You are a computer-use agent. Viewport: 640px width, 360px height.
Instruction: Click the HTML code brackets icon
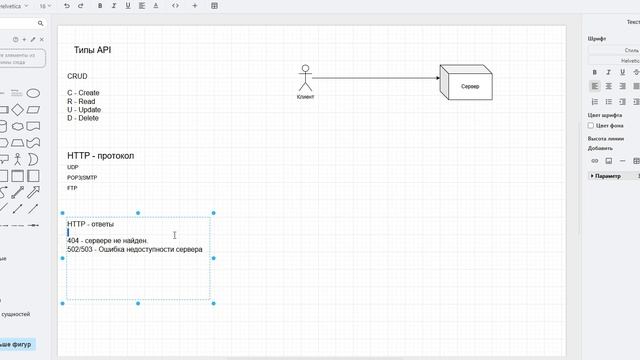[175, 6]
